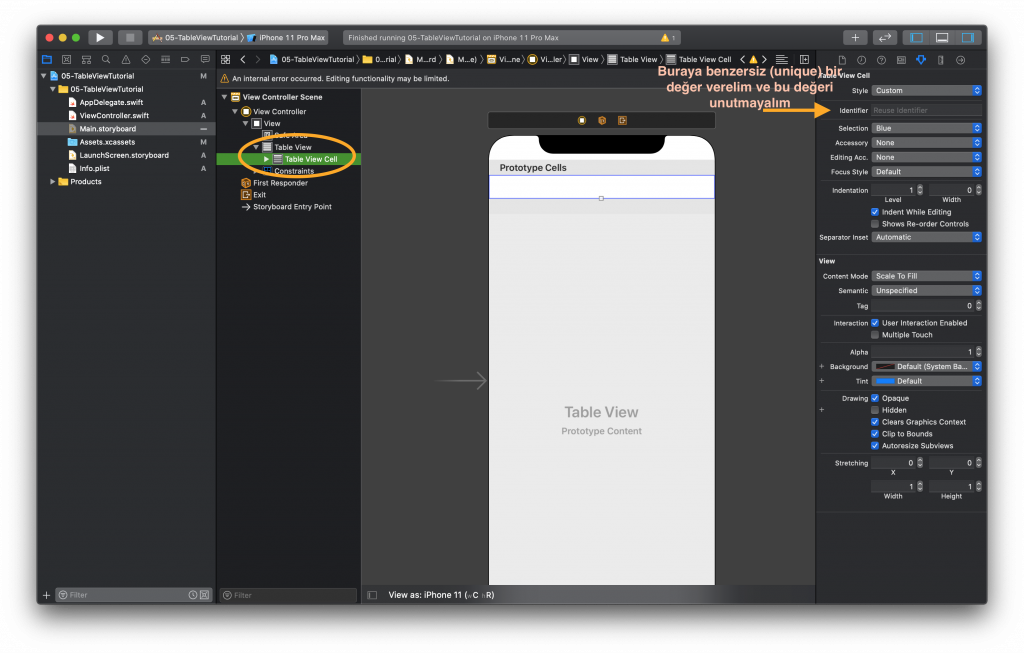This screenshot has height=653, width=1024.
Task: Open the Style dropdown set to Custom
Action: click(927, 91)
